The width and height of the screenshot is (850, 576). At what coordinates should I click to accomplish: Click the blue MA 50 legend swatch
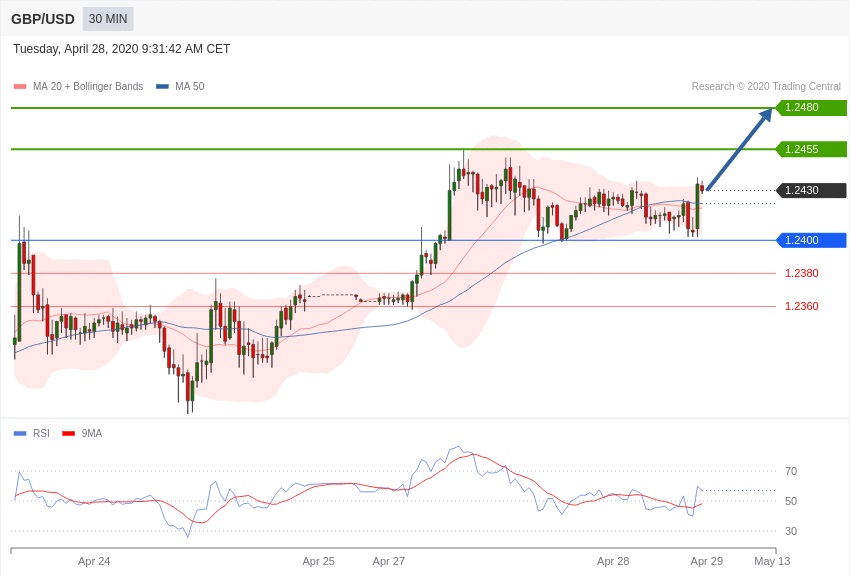[162, 86]
